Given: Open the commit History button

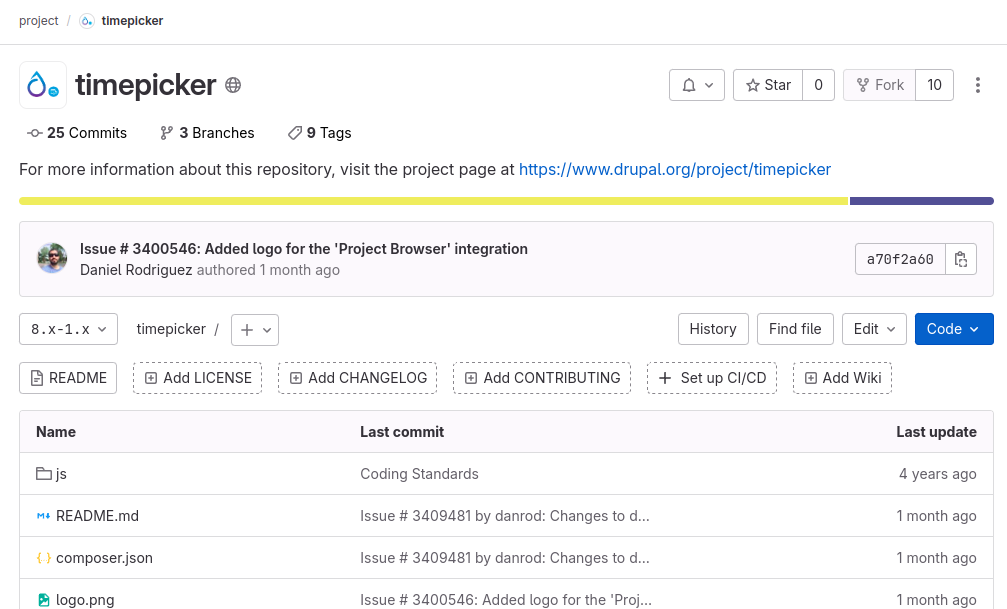Looking at the screenshot, I should (713, 329).
